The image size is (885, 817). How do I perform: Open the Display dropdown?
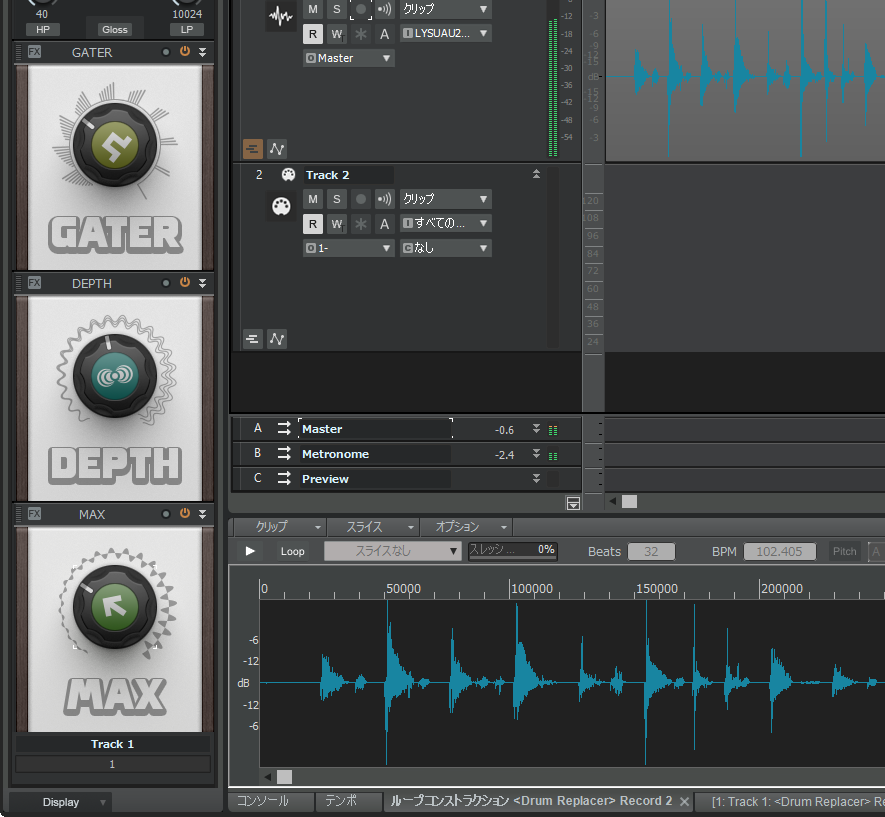coord(61,802)
